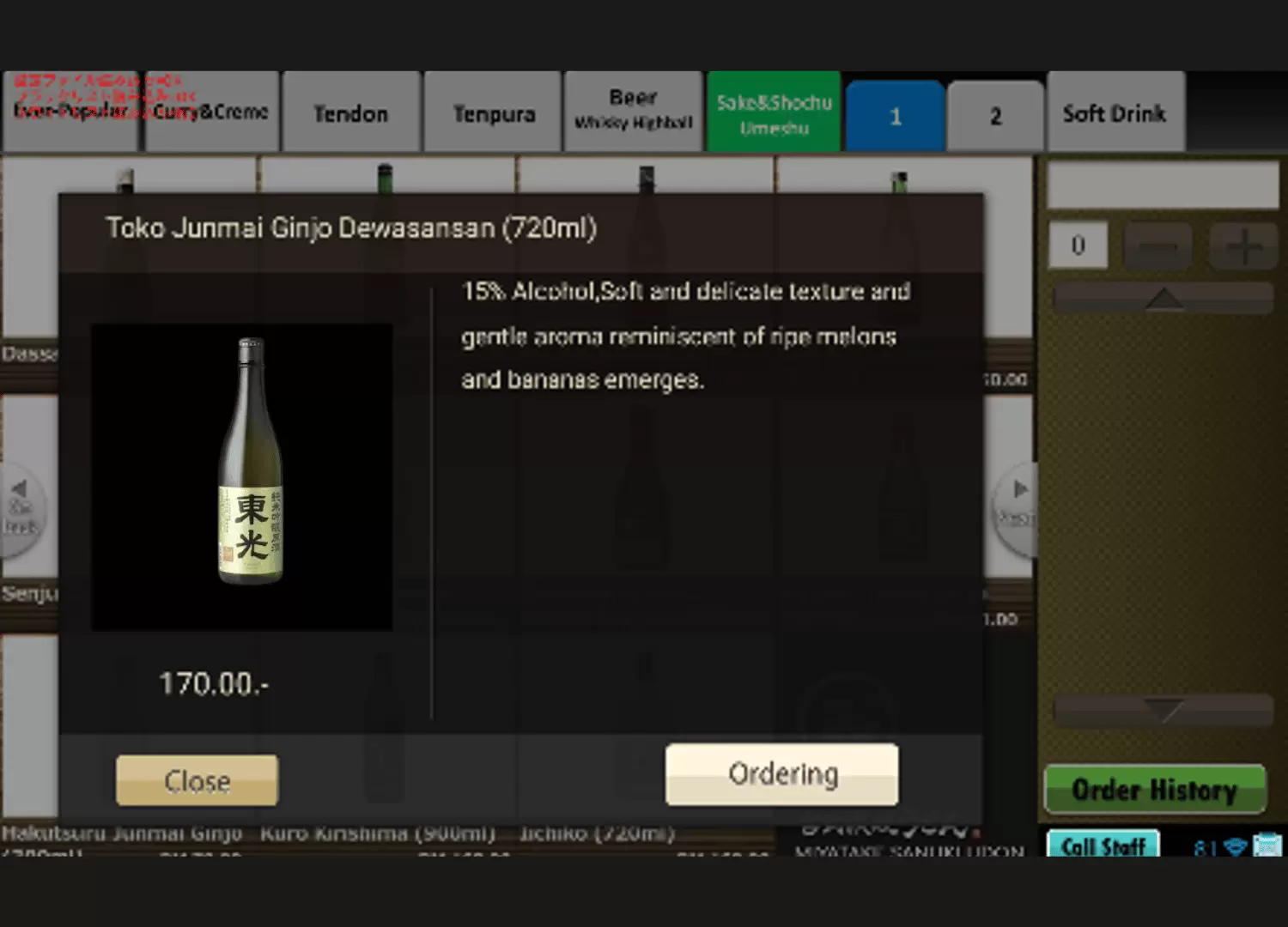Select the popup title Toko Junmai Ginjo Dewasansan

click(x=351, y=228)
